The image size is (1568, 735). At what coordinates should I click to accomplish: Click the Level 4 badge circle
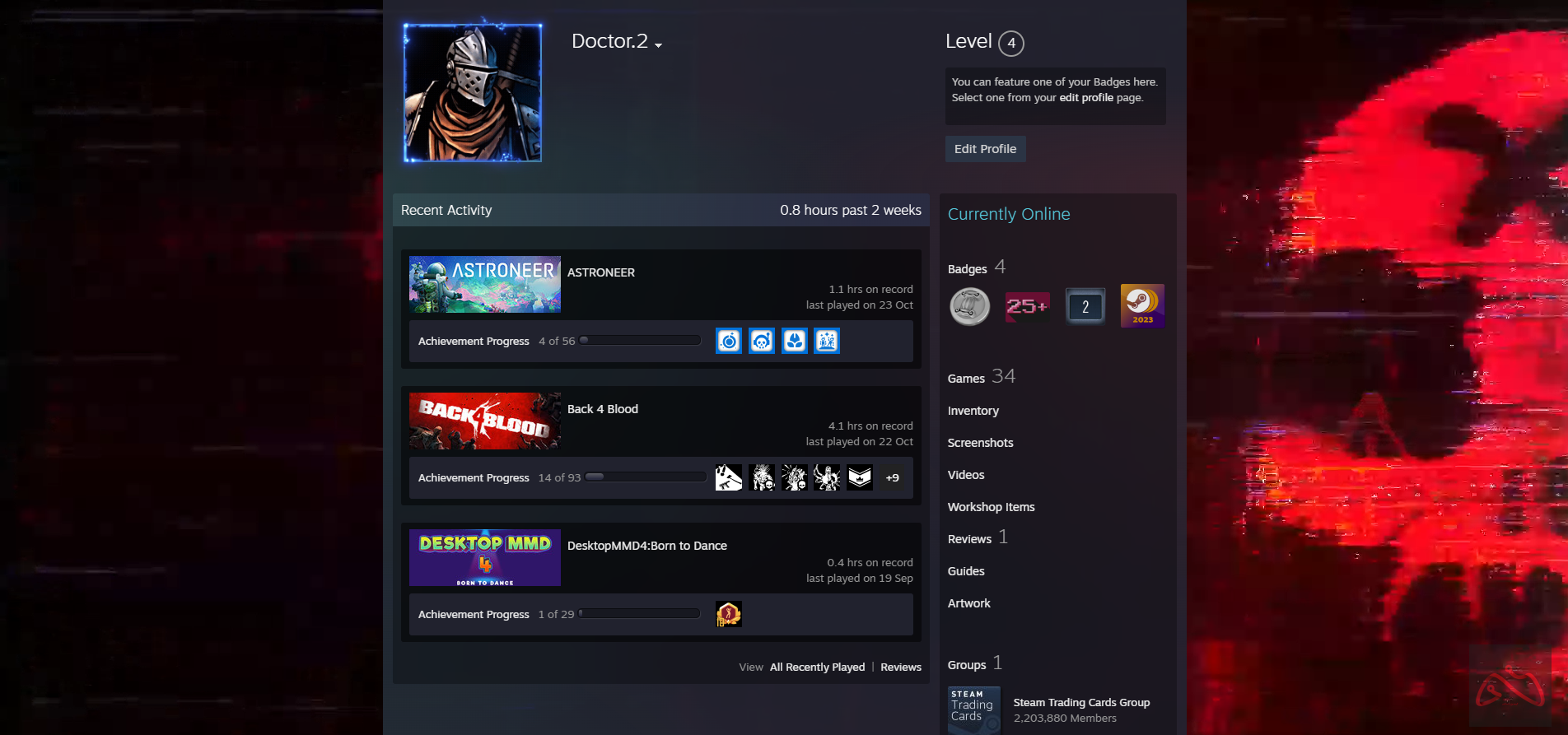pyautogui.click(x=1011, y=43)
